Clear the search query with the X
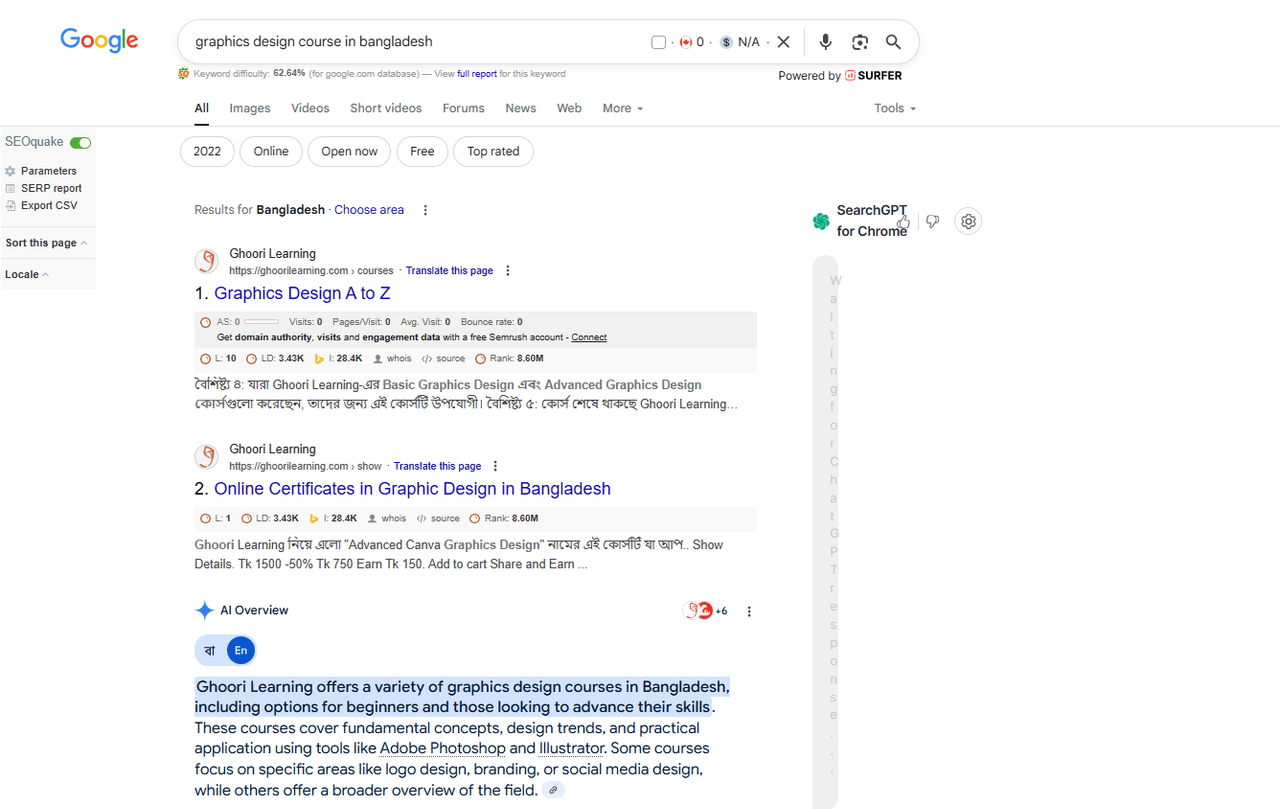Viewport: 1280px width, 809px height. [x=784, y=42]
